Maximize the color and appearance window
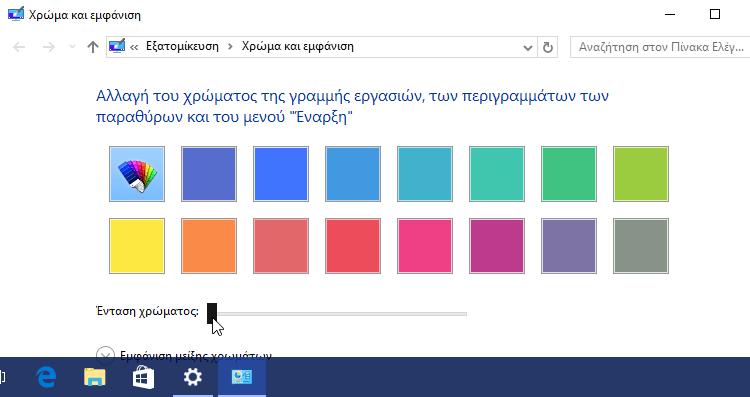The image size is (750, 397). [715, 14]
